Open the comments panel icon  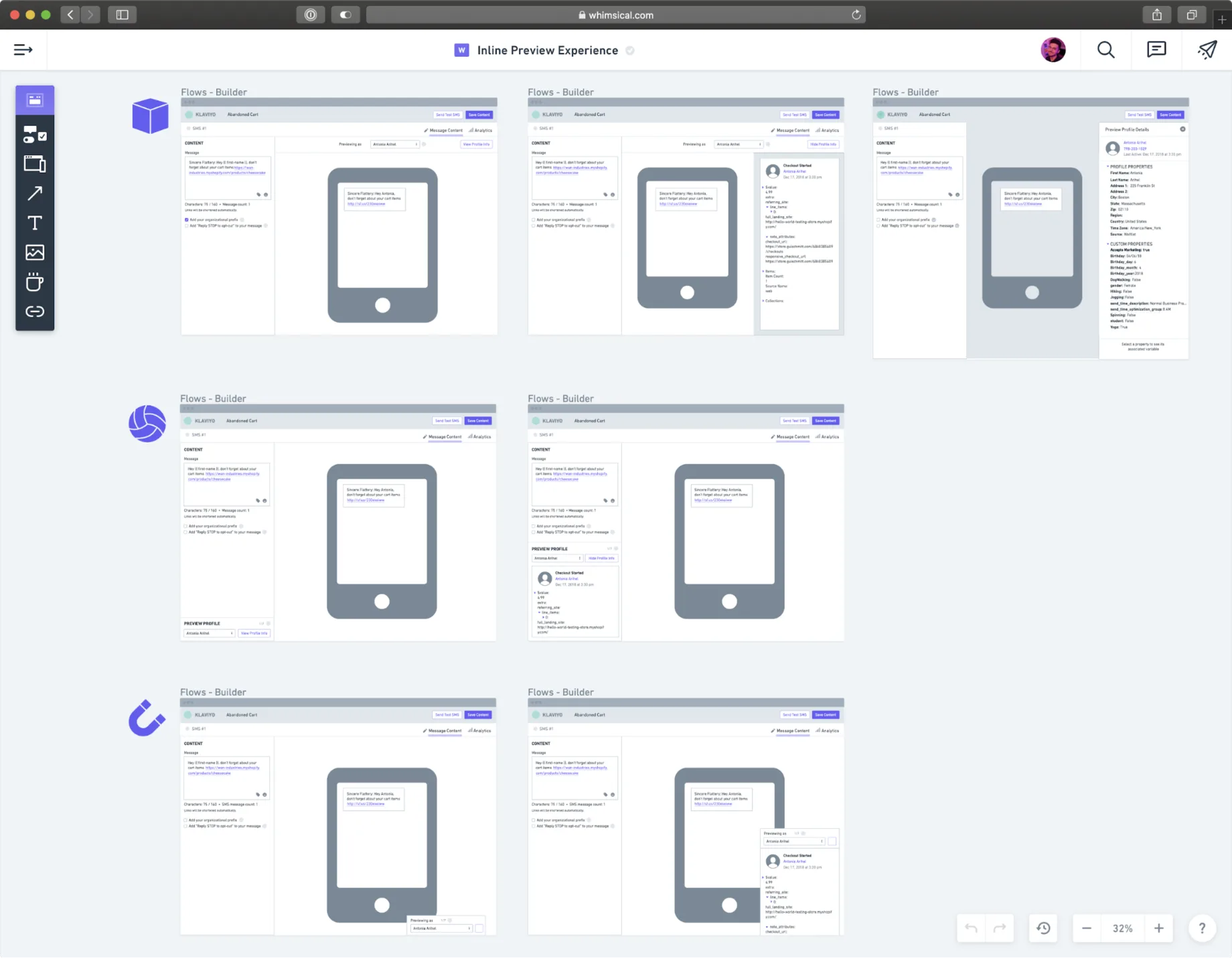(1156, 50)
